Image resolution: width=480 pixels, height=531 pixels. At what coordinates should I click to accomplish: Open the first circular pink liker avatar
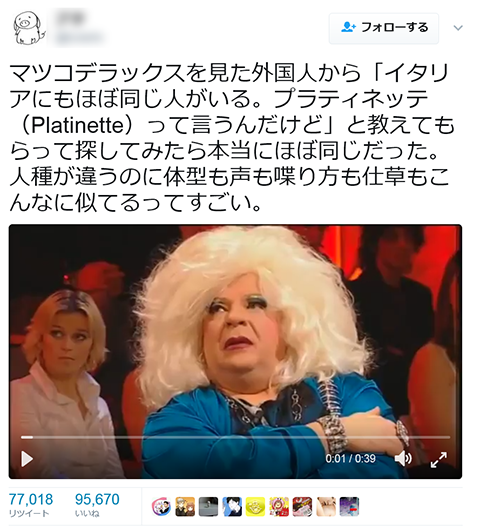[x=161, y=507]
